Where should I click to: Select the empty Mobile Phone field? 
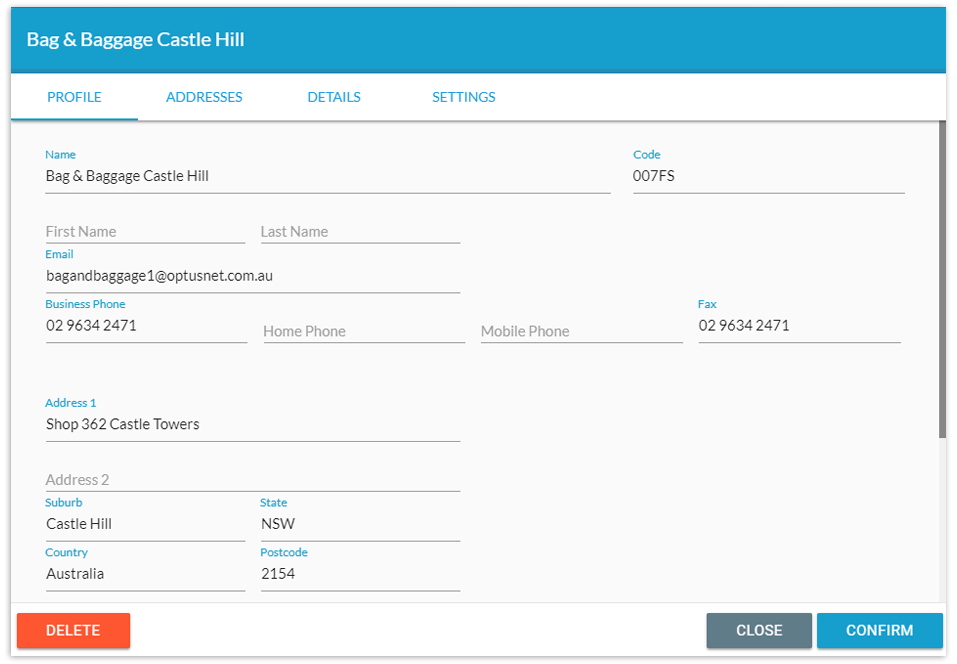(x=581, y=331)
